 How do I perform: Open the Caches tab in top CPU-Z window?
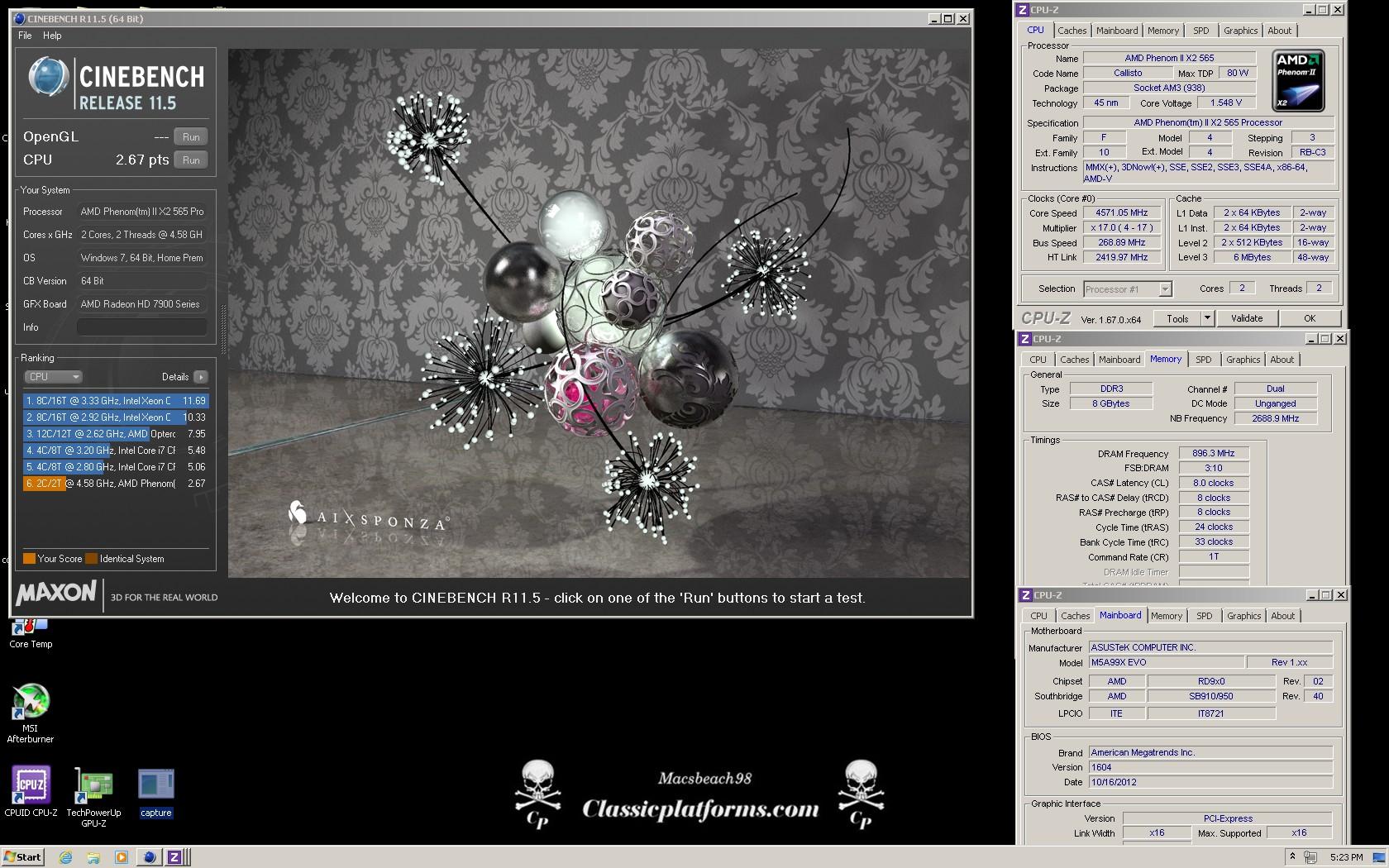click(x=1072, y=31)
